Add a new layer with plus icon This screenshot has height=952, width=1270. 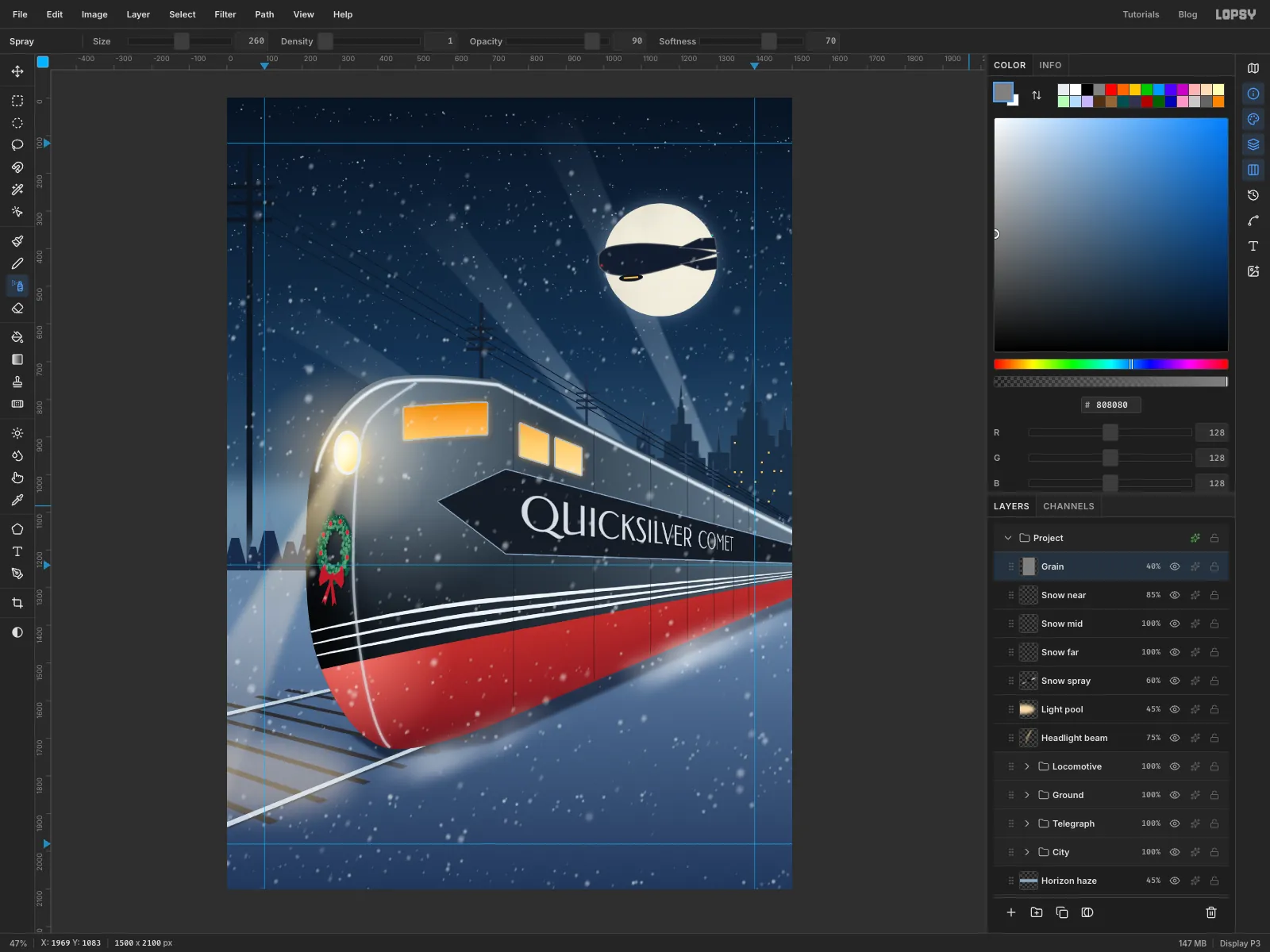pyautogui.click(x=1011, y=912)
